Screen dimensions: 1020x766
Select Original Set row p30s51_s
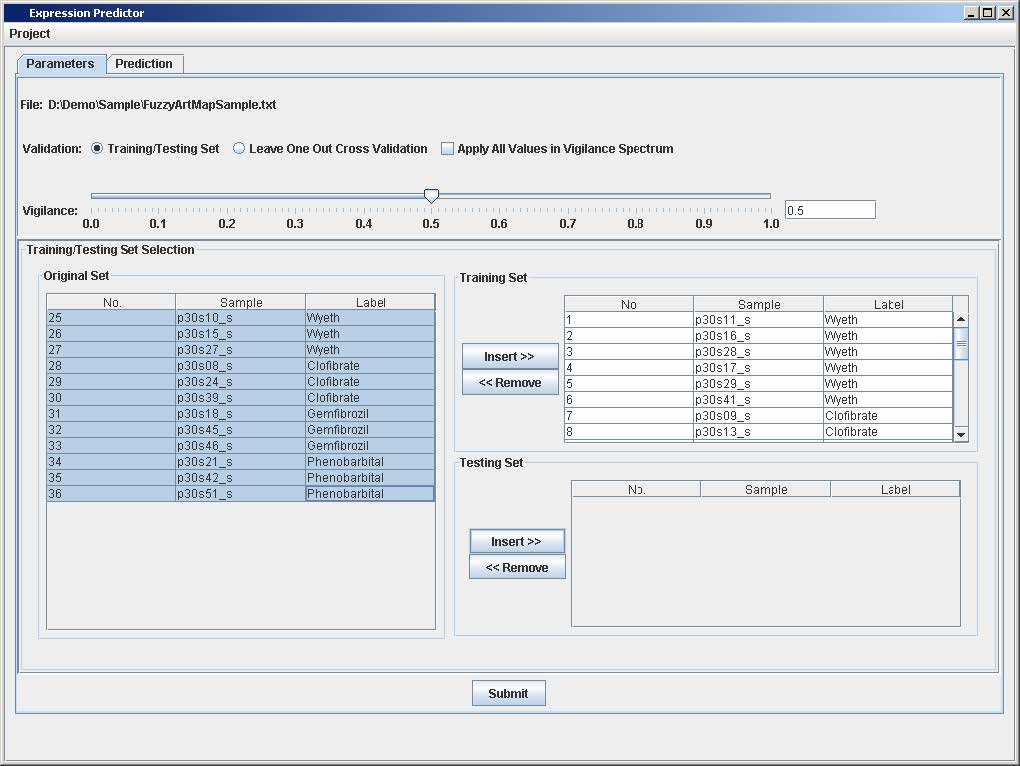tap(241, 494)
